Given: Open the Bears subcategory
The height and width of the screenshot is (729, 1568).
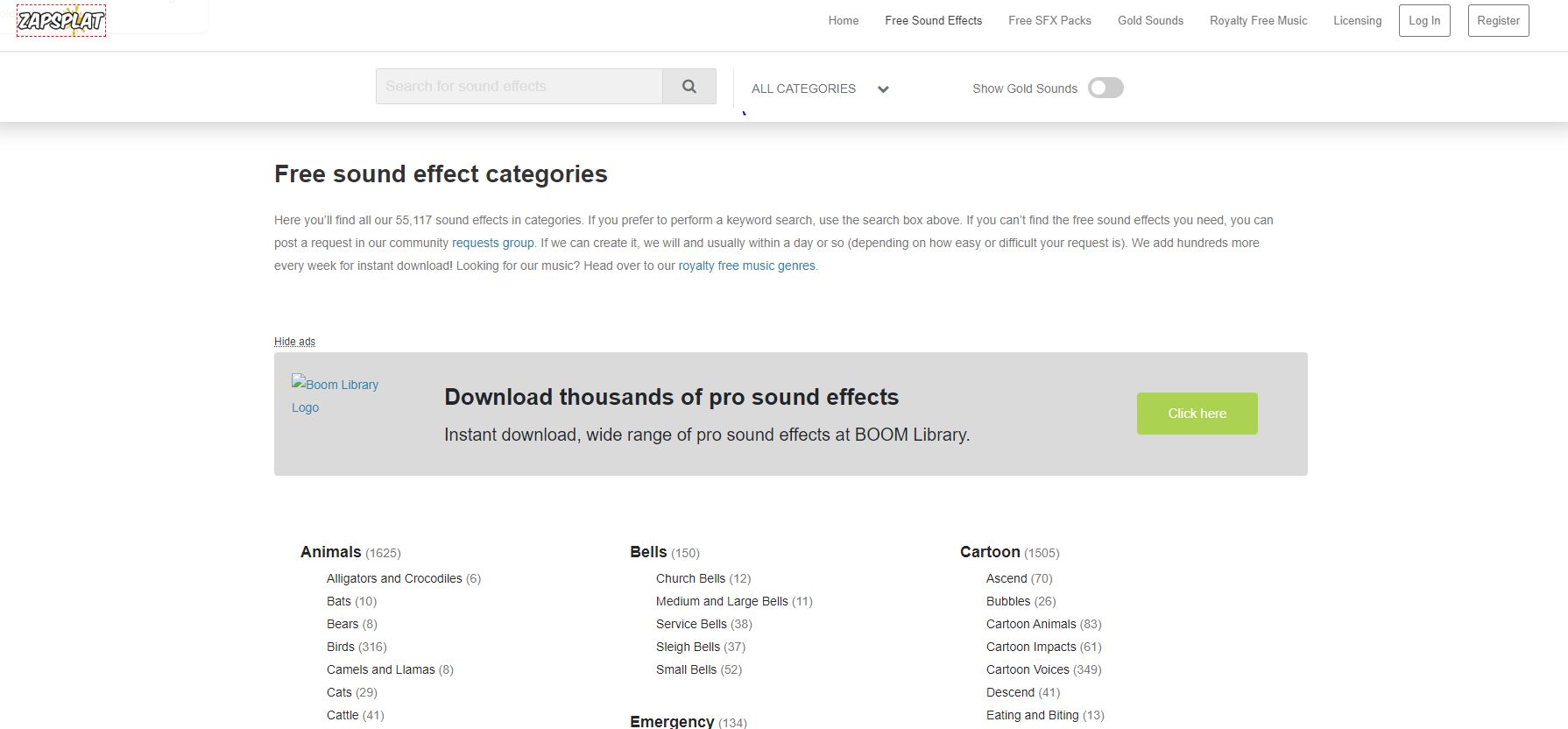Looking at the screenshot, I should click(x=343, y=624).
